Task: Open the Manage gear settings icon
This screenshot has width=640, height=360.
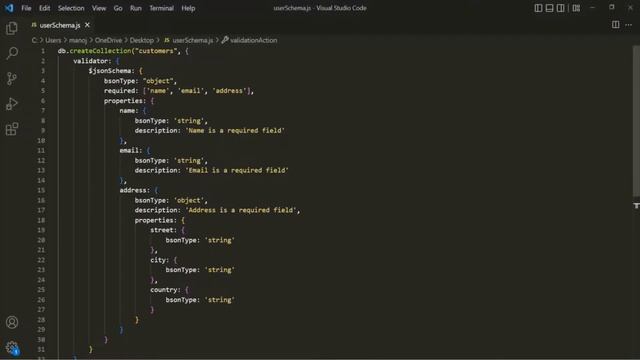Action: coord(12,348)
